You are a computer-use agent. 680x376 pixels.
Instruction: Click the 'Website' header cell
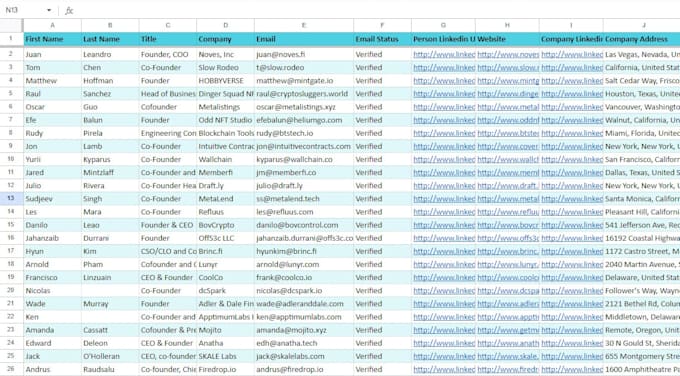[x=507, y=39]
